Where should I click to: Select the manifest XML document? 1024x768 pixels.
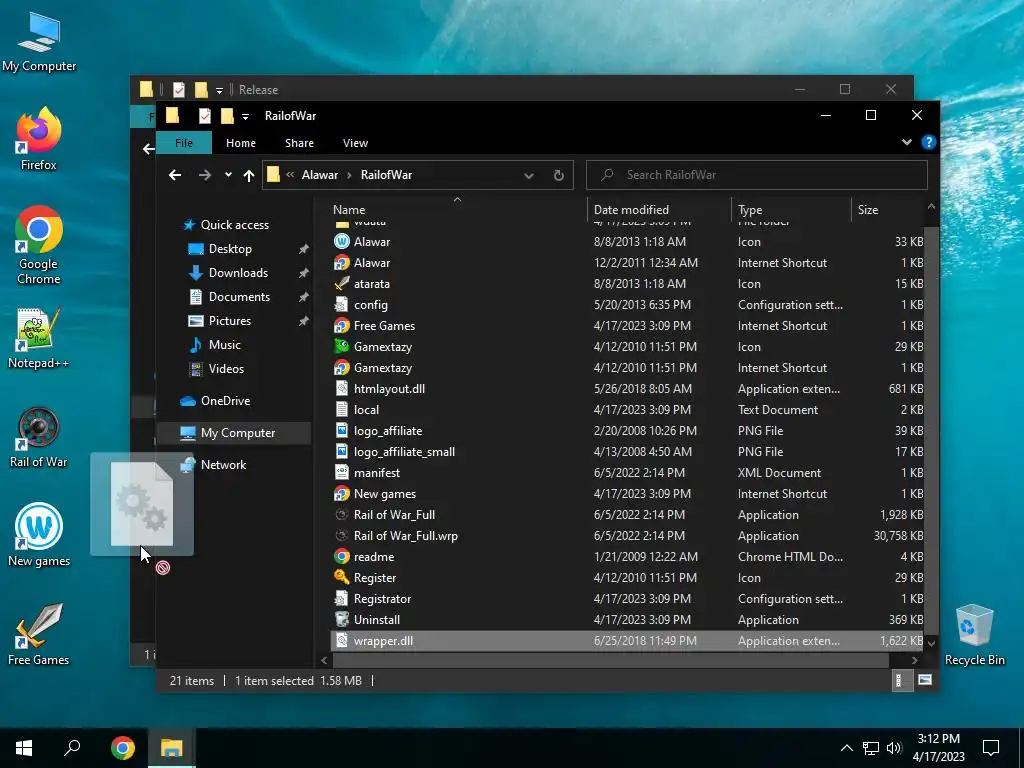point(627,473)
